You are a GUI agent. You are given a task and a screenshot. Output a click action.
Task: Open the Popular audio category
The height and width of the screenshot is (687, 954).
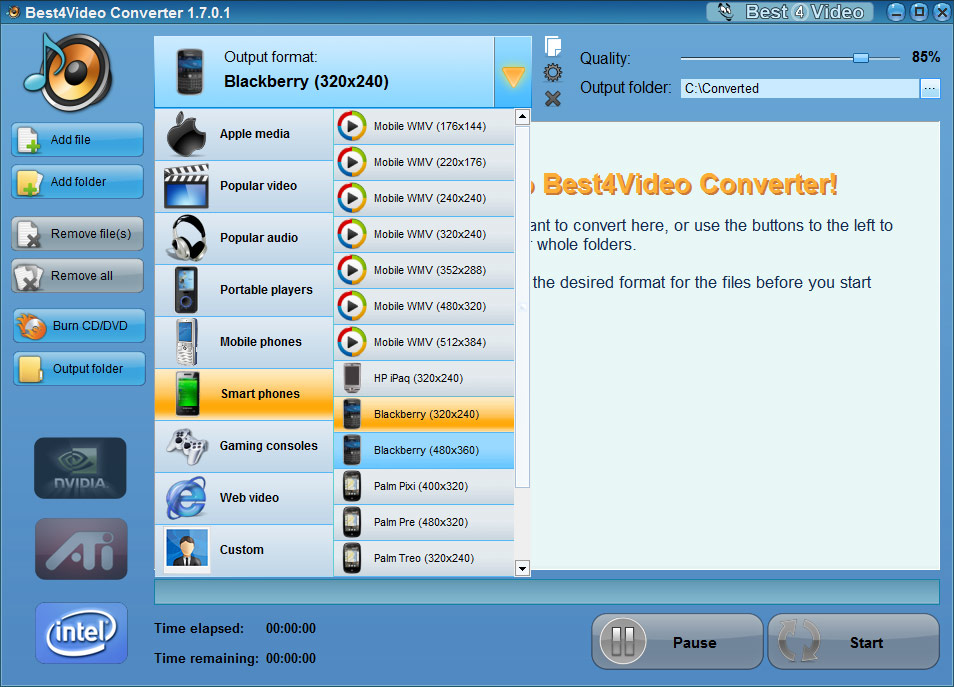coord(244,239)
